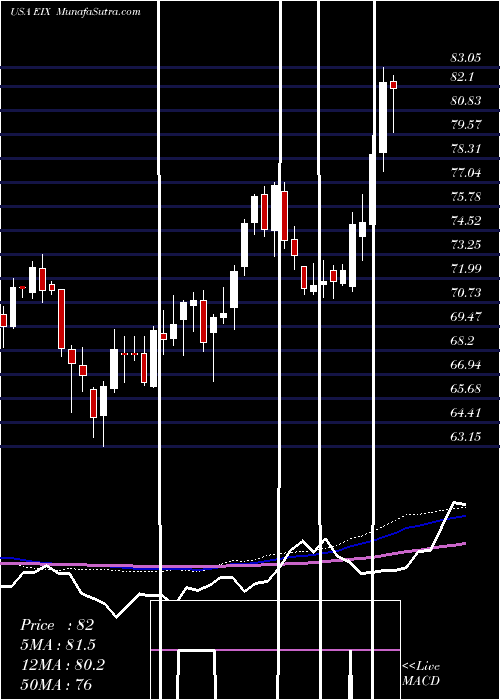
Task: Click the MunafaSutra.com label
Action: [99, 12]
